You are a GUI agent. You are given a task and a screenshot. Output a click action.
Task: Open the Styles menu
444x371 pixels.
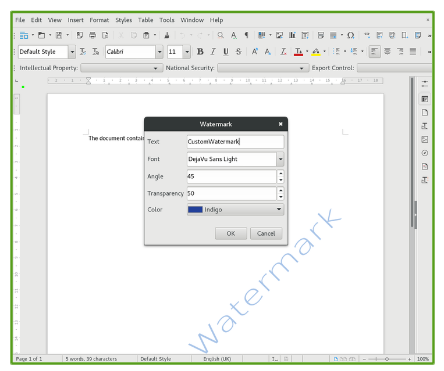(124, 20)
